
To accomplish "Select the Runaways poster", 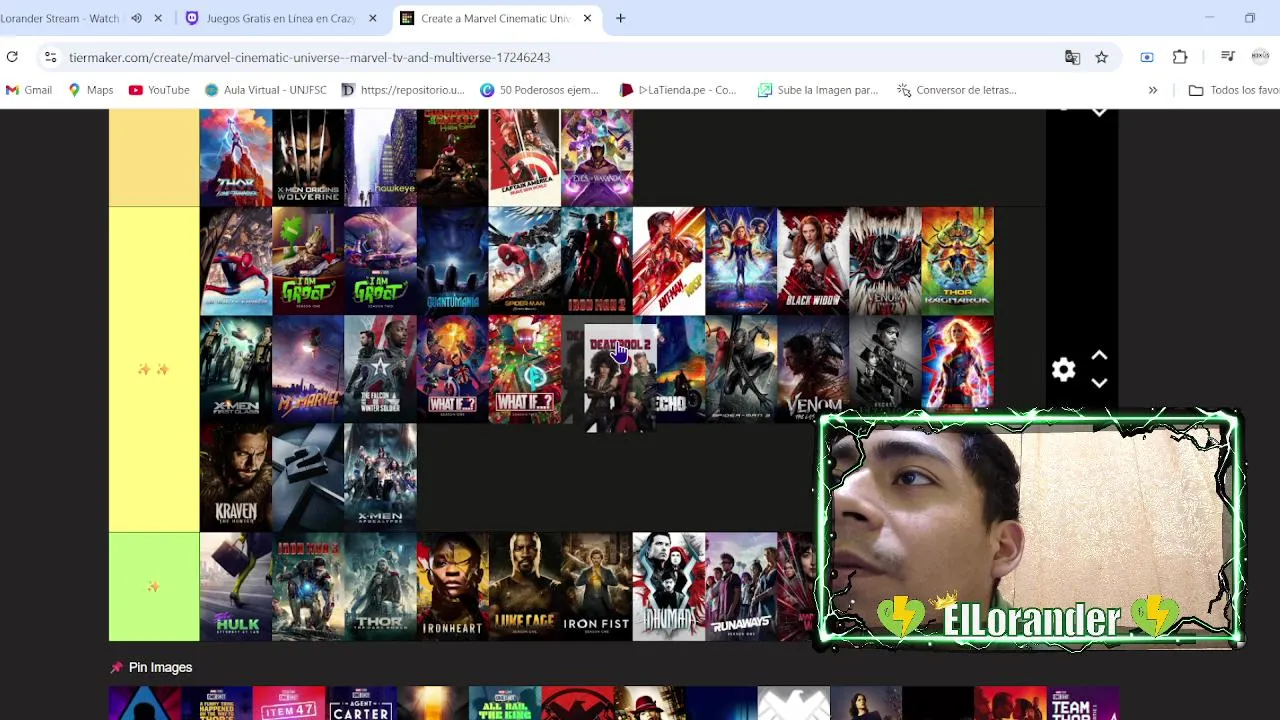I will (741, 587).
